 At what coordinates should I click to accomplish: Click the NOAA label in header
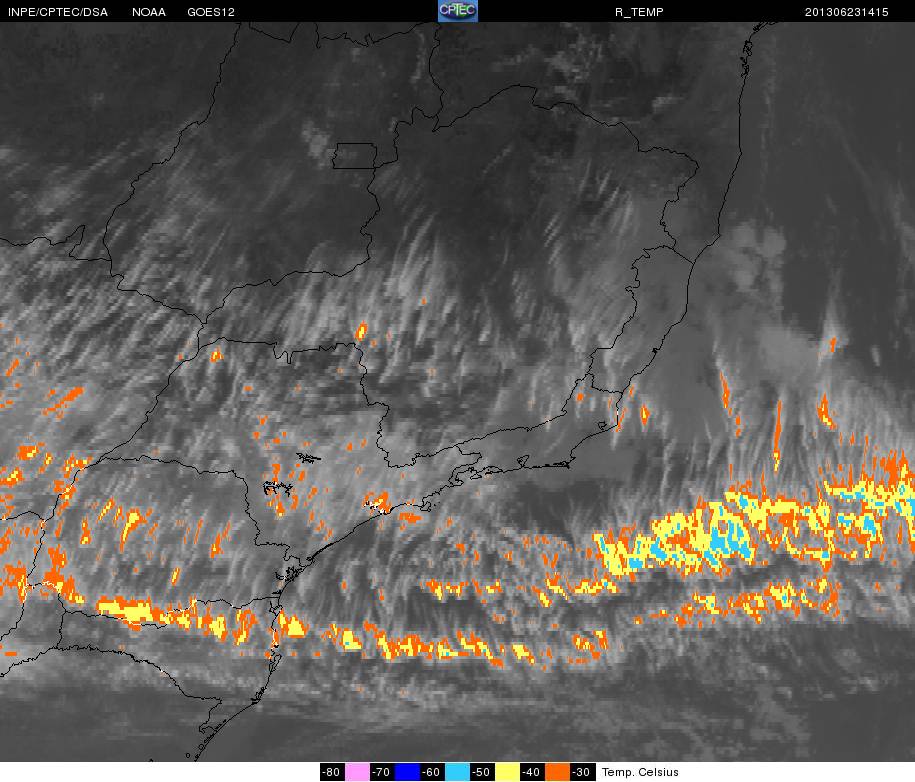pyautogui.click(x=149, y=12)
